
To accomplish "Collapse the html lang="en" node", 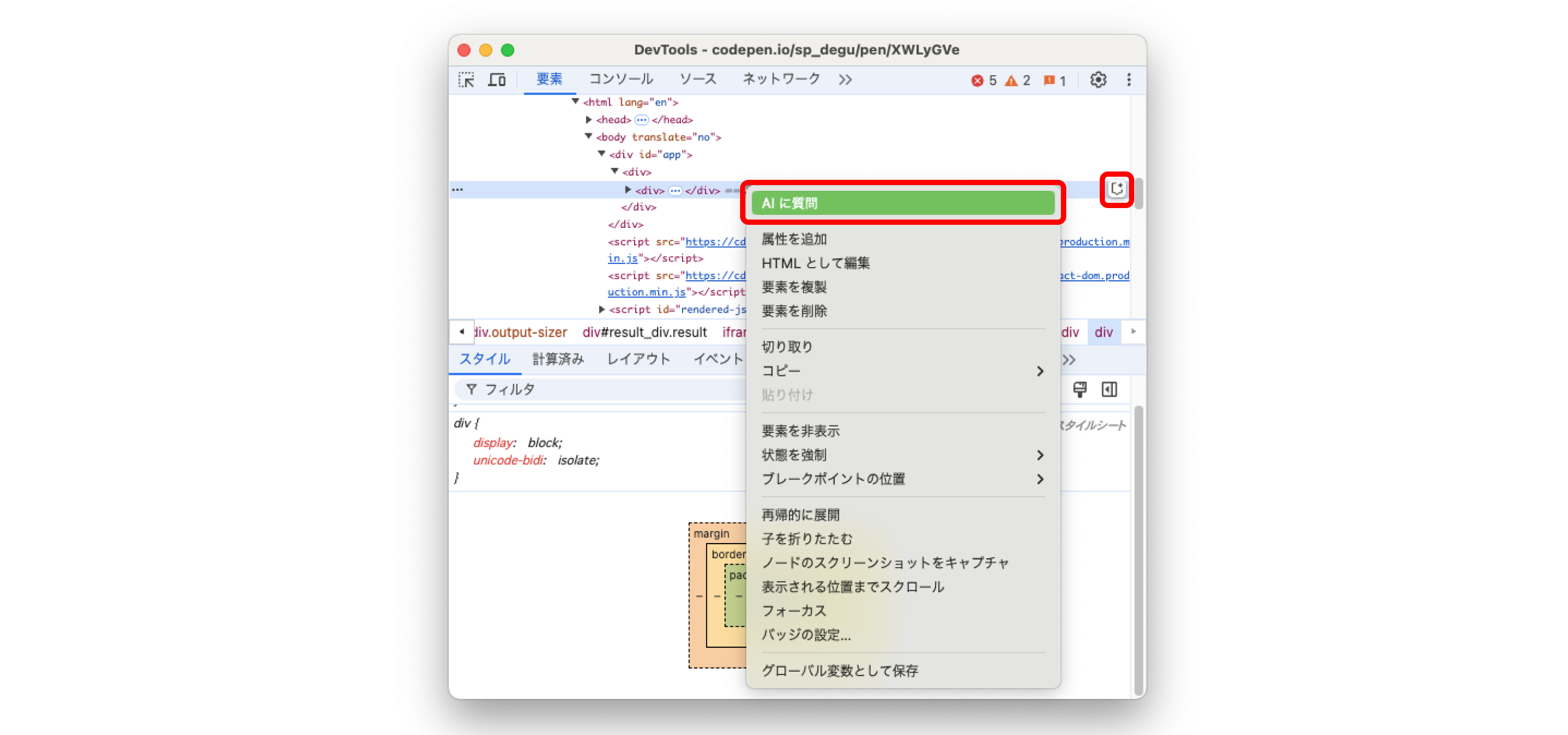I will (x=575, y=102).
